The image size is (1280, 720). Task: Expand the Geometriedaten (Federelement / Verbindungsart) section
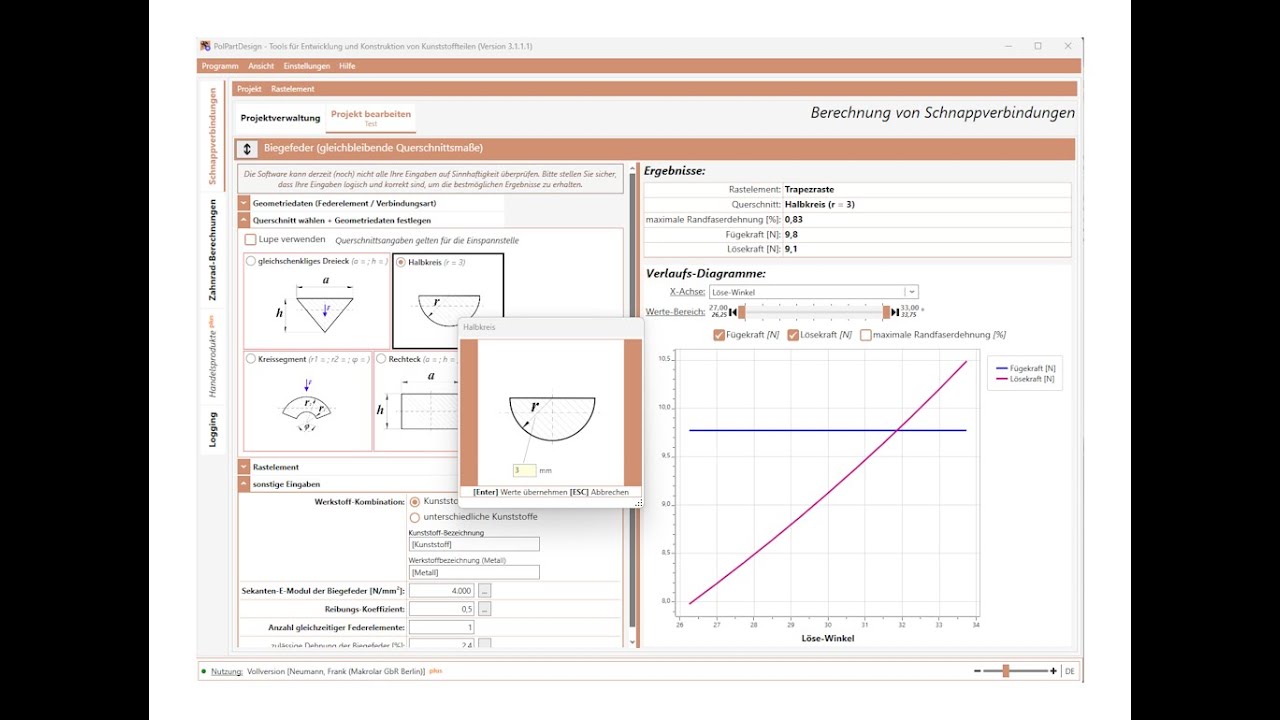tap(244, 203)
